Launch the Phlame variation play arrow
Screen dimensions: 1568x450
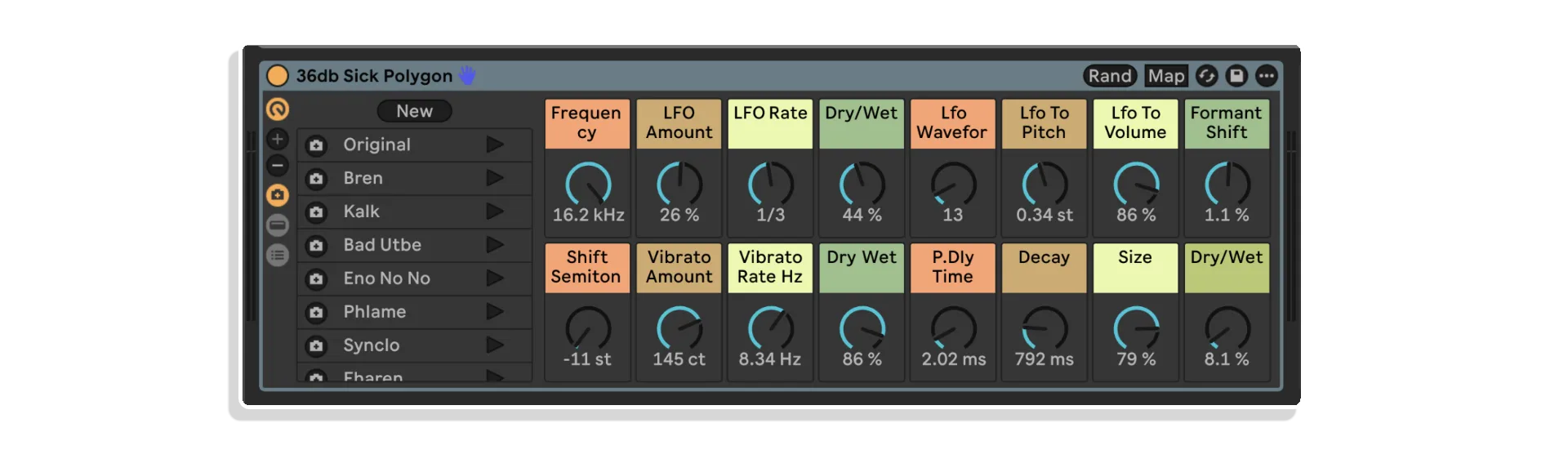pos(495,312)
